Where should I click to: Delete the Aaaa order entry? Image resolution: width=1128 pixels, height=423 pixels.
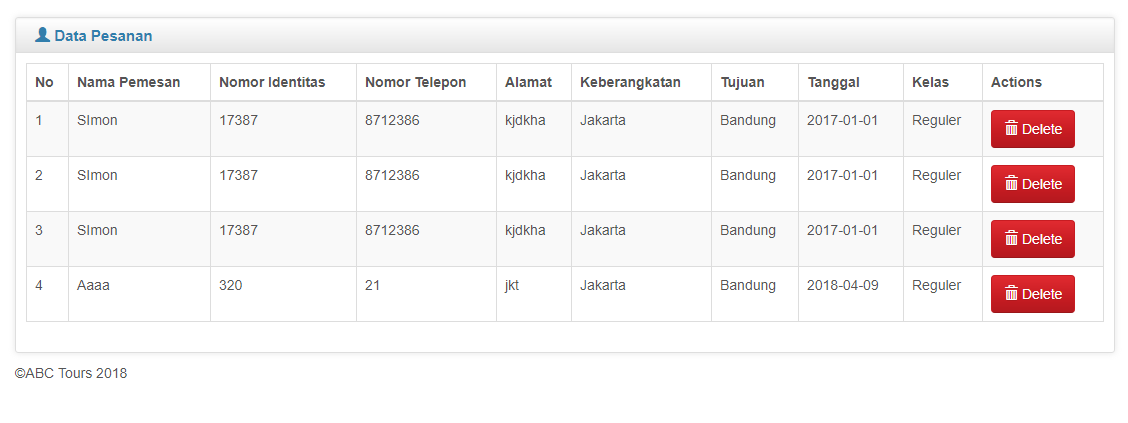click(x=1032, y=294)
